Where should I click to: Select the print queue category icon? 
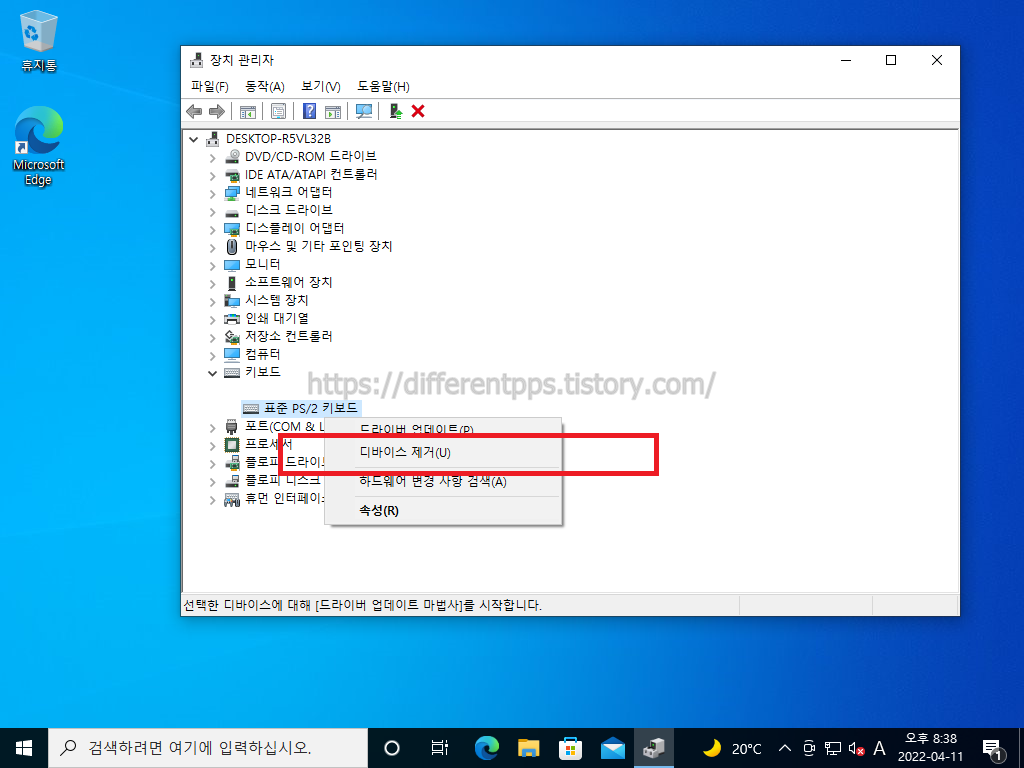pos(232,319)
